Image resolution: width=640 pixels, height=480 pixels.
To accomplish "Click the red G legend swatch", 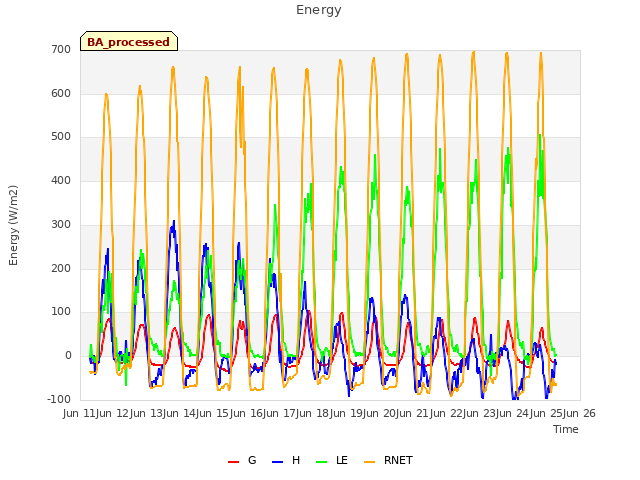I will (x=233, y=462).
